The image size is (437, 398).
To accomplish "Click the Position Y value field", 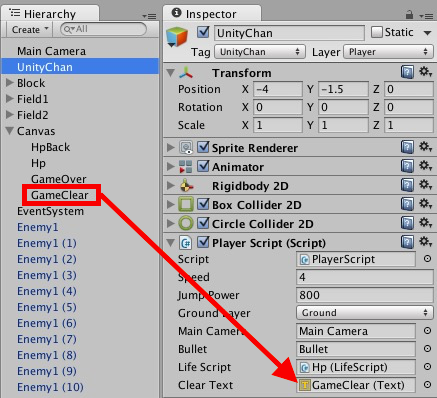I will 343,89.
